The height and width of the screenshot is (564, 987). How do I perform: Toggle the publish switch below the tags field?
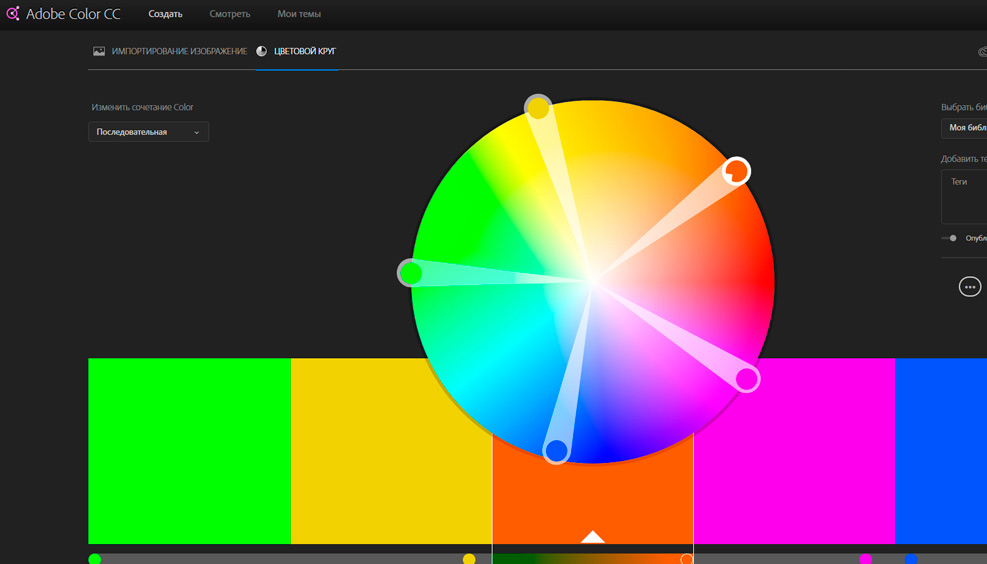click(x=949, y=238)
